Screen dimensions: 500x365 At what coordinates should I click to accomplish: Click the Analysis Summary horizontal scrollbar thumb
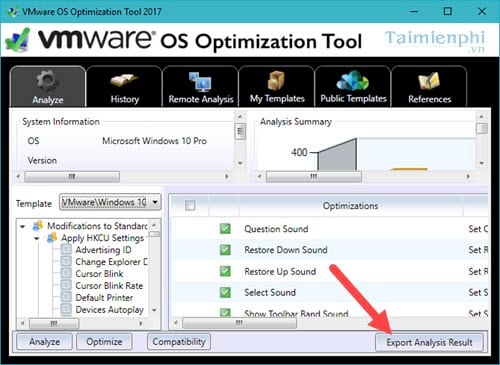(x=314, y=176)
